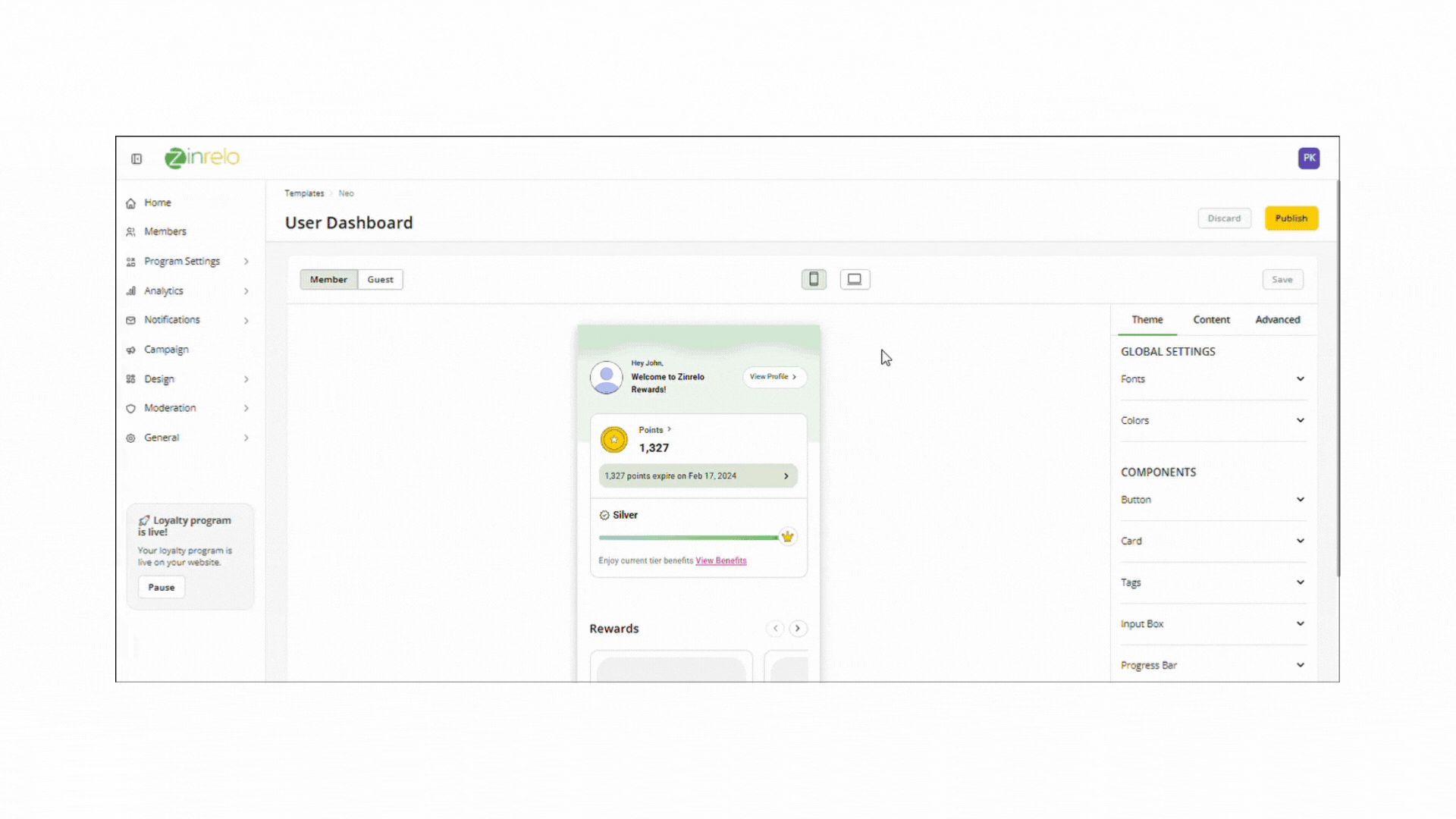
Task: Switch to mobile preview icon
Action: [814, 279]
